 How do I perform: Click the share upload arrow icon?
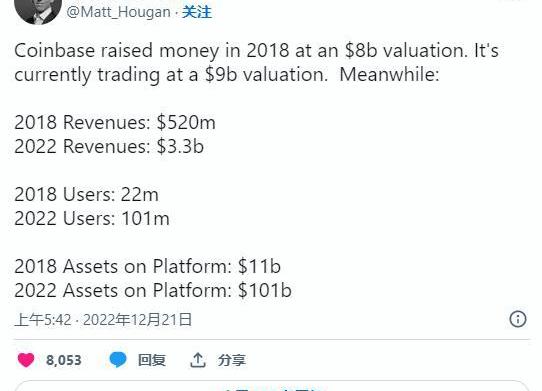click(198, 360)
